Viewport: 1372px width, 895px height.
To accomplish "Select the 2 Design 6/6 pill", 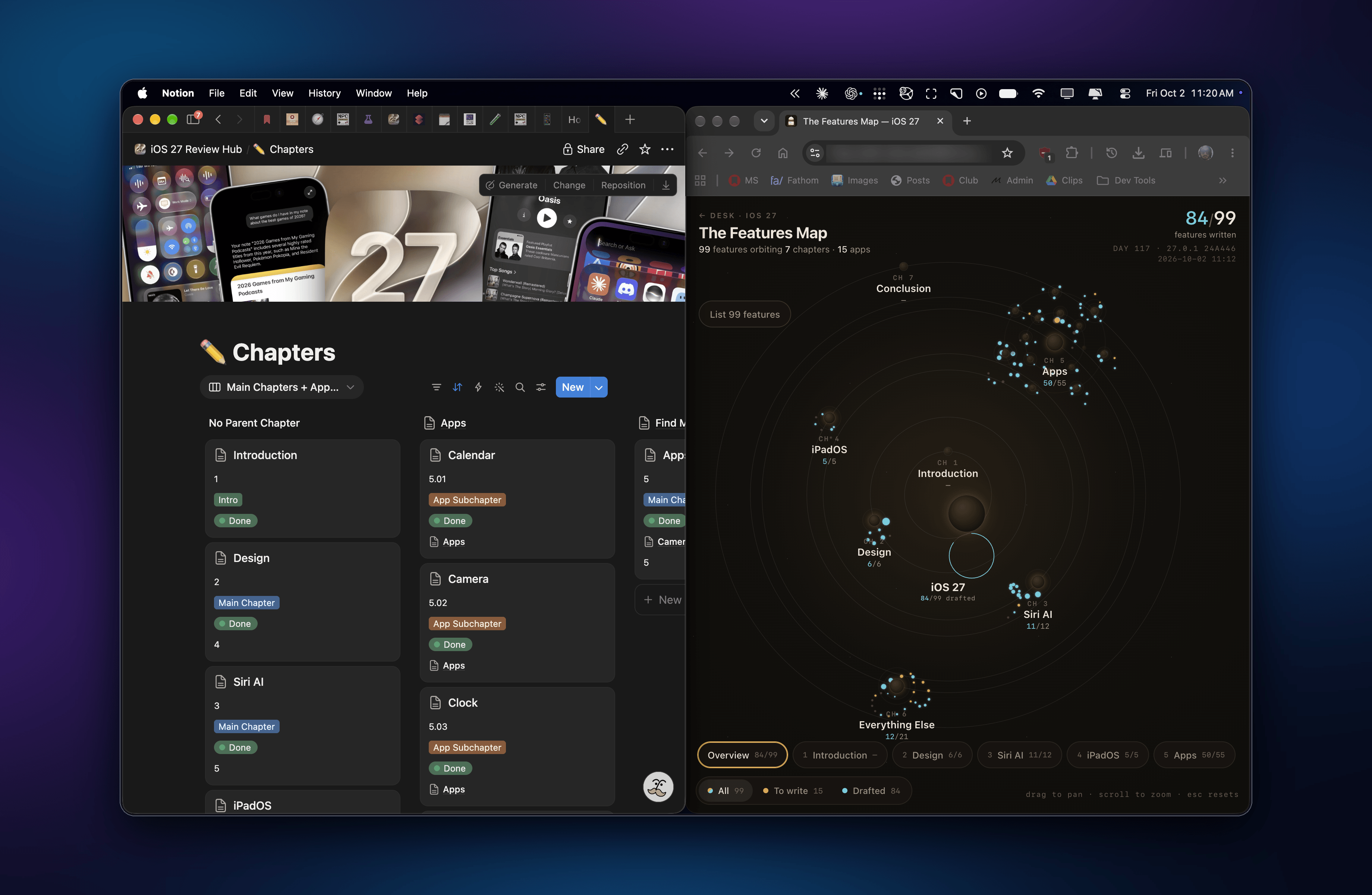I will pos(932,755).
